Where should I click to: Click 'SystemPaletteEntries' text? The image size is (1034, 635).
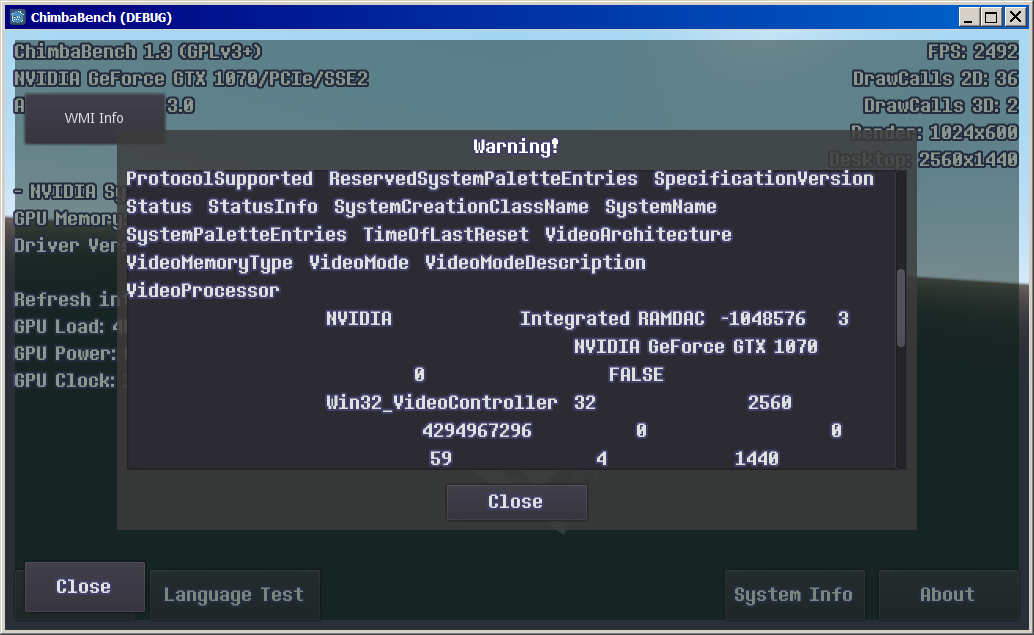pyautogui.click(x=236, y=235)
